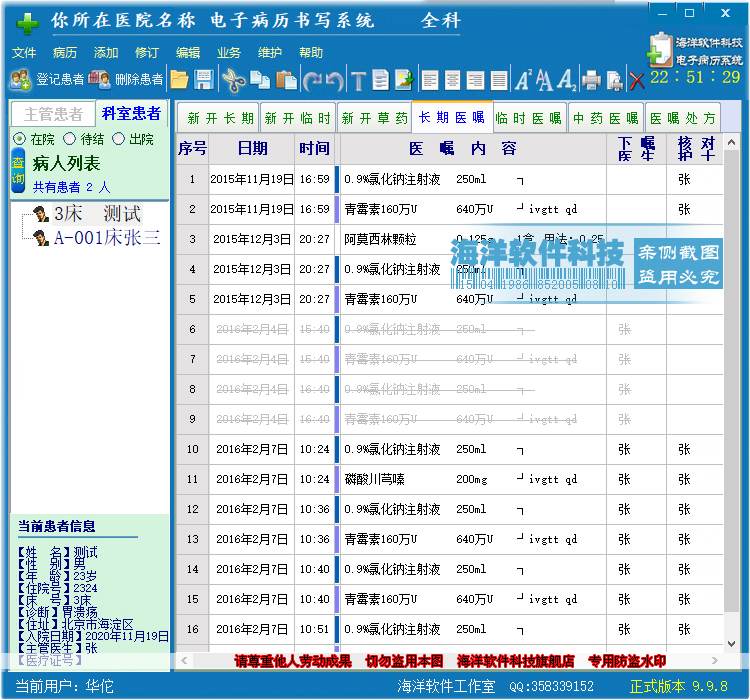Open the 编辑 menu
Screen dimensions: 750x700
point(188,52)
